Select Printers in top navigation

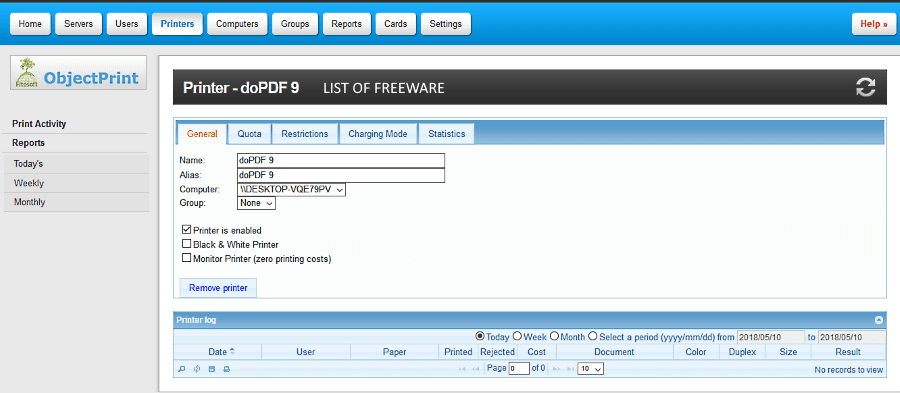[177, 24]
